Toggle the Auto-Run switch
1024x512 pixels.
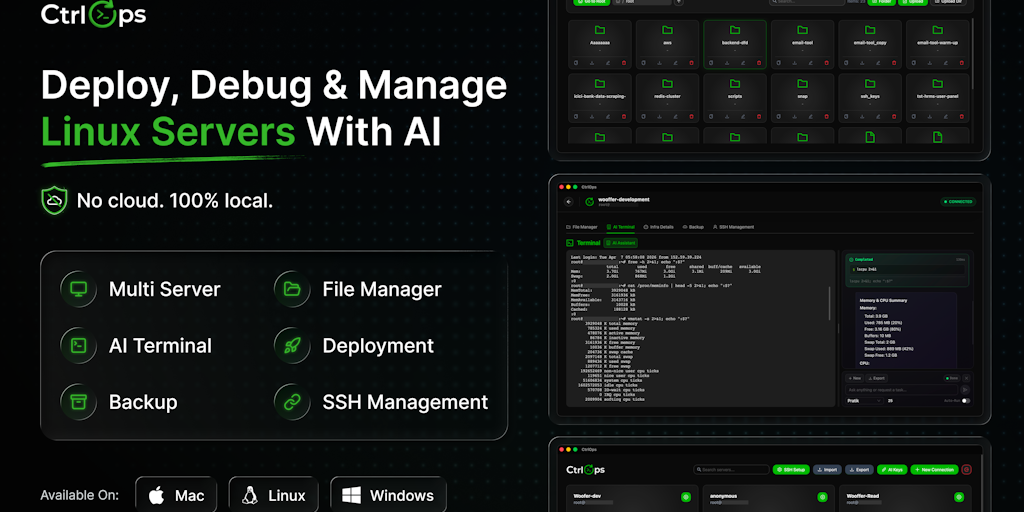tap(966, 400)
